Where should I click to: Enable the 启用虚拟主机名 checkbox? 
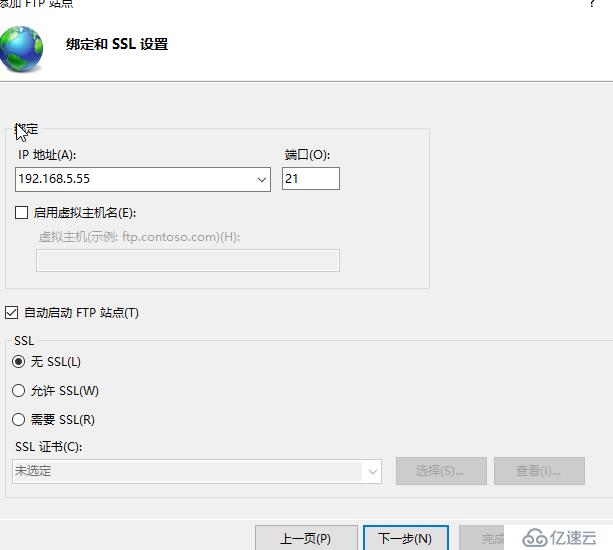coord(21,213)
